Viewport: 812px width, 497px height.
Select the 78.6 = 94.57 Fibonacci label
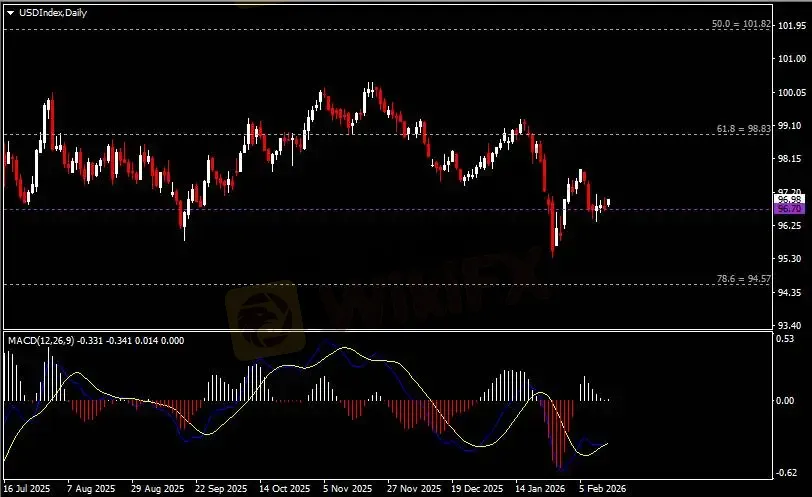pyautogui.click(x=744, y=279)
